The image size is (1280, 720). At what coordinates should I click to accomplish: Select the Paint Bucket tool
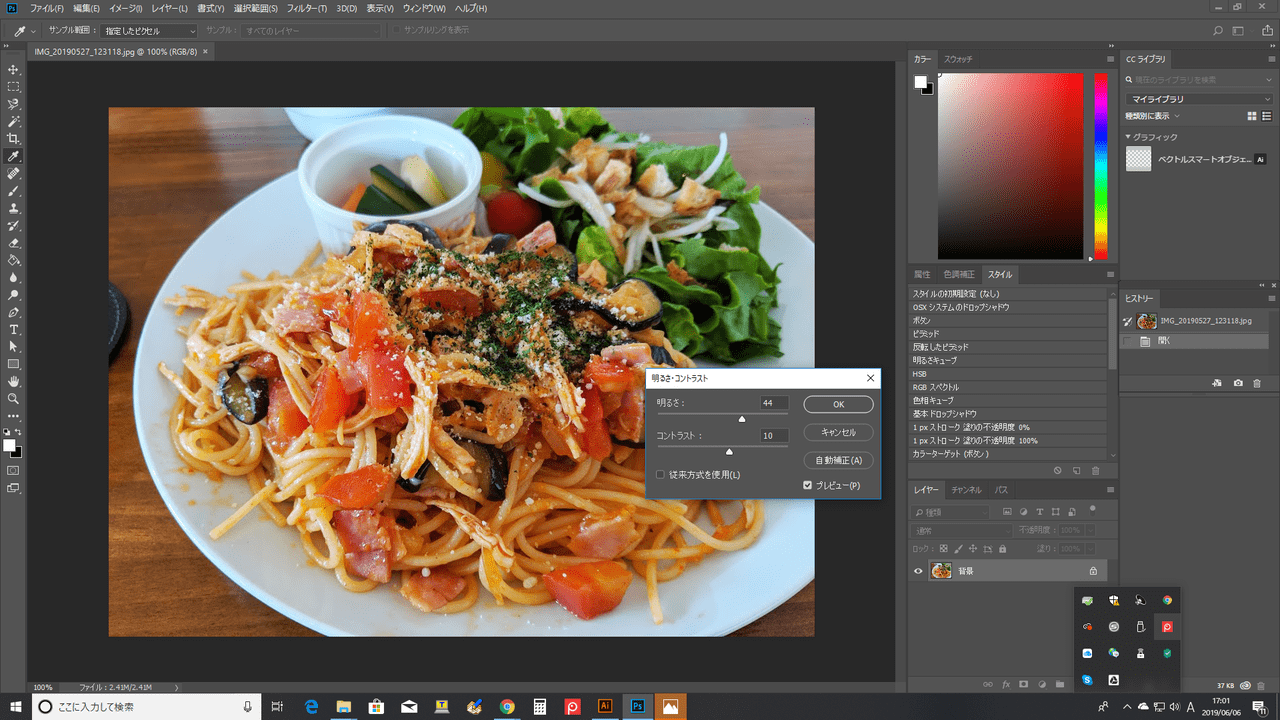coord(14,260)
